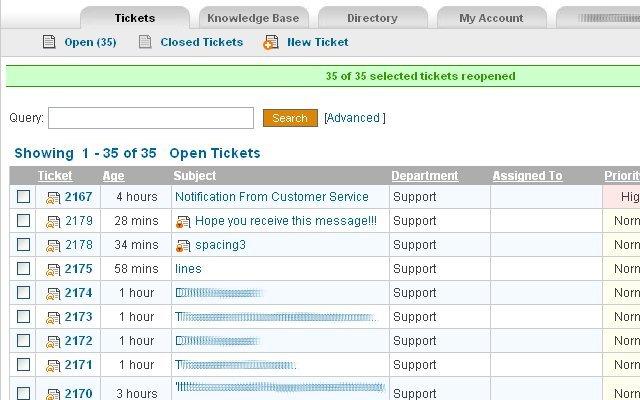Click the Open tickets page icon
Screen dimensions: 640x400
click(49, 42)
